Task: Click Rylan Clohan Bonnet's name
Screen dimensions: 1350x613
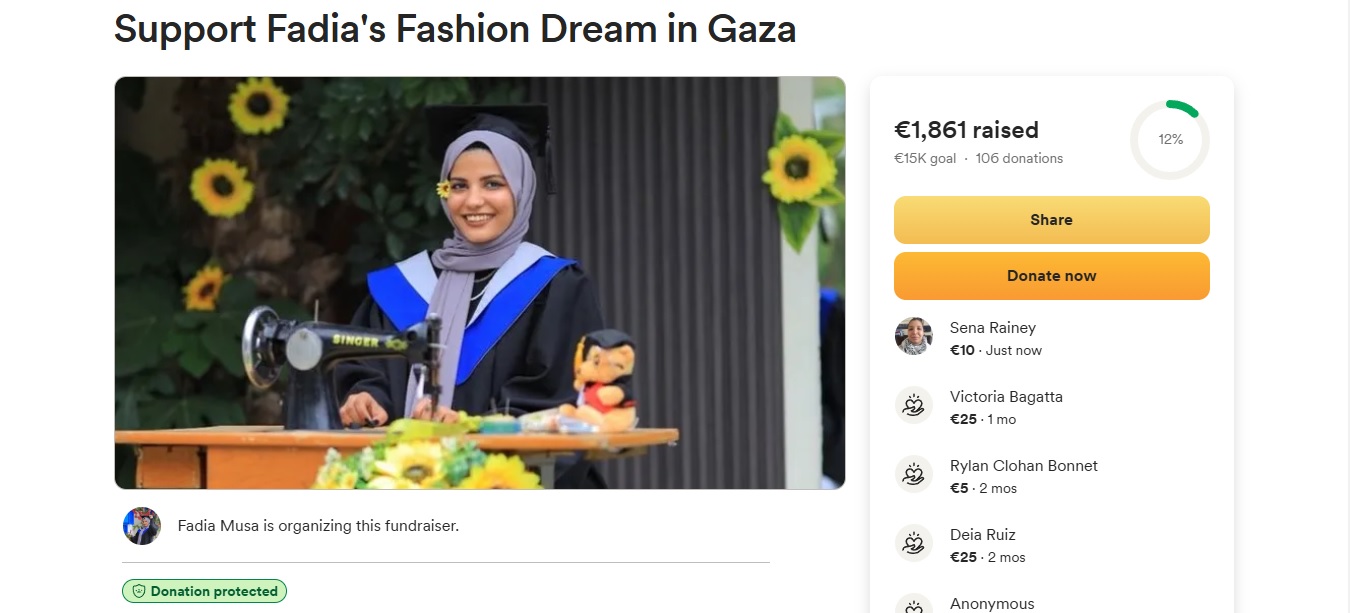Action: [x=1023, y=466]
